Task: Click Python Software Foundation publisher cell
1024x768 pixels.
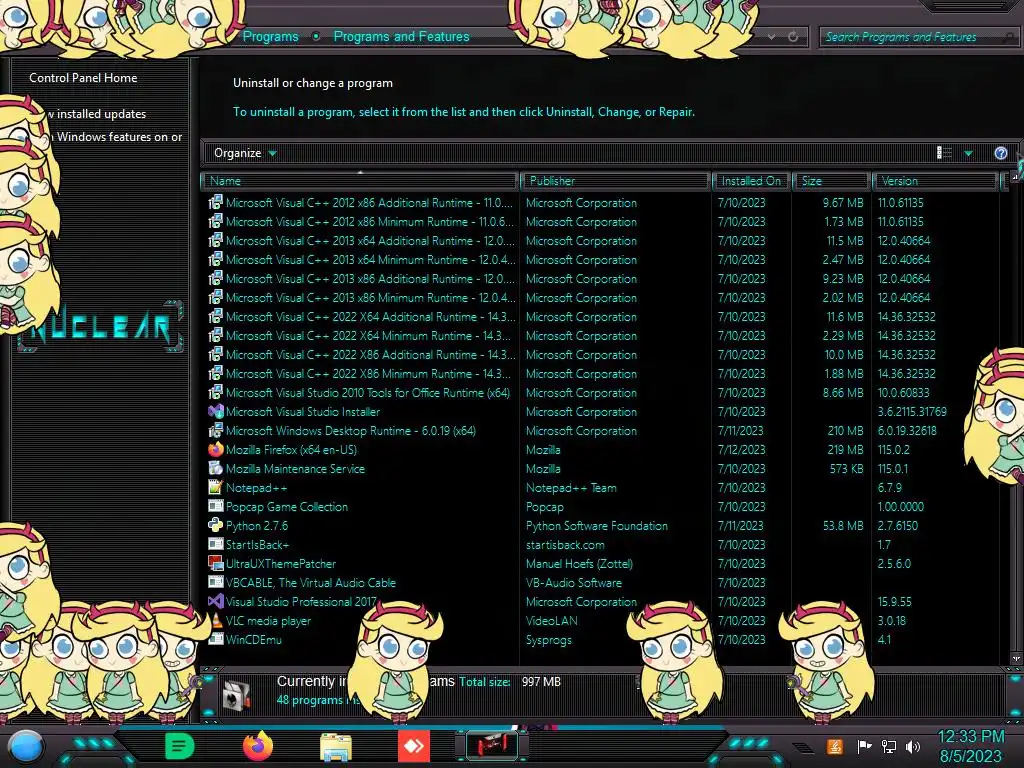Action: (597, 525)
